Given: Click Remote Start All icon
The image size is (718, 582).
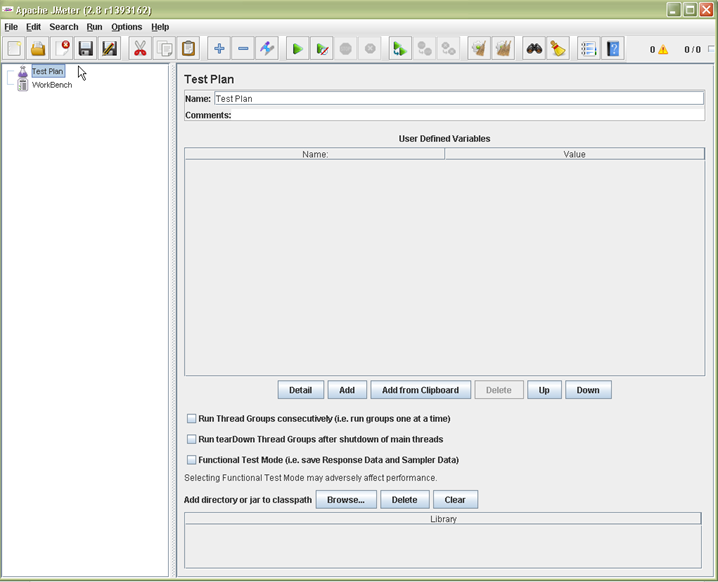Looking at the screenshot, I should pyautogui.click(x=400, y=49).
